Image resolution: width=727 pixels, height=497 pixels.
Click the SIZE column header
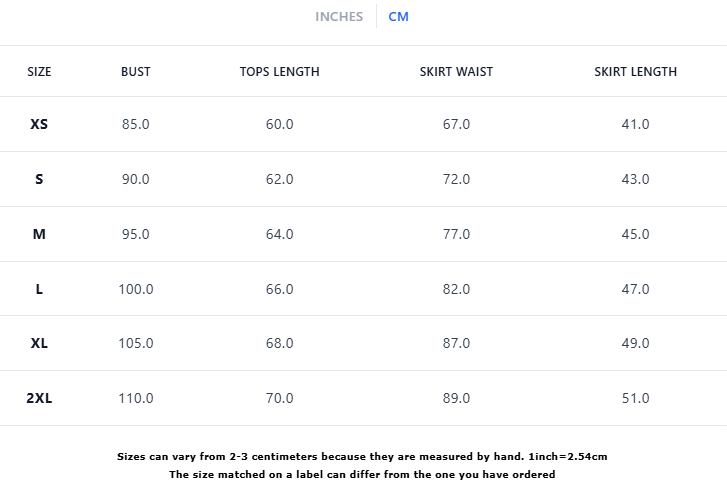39,72
